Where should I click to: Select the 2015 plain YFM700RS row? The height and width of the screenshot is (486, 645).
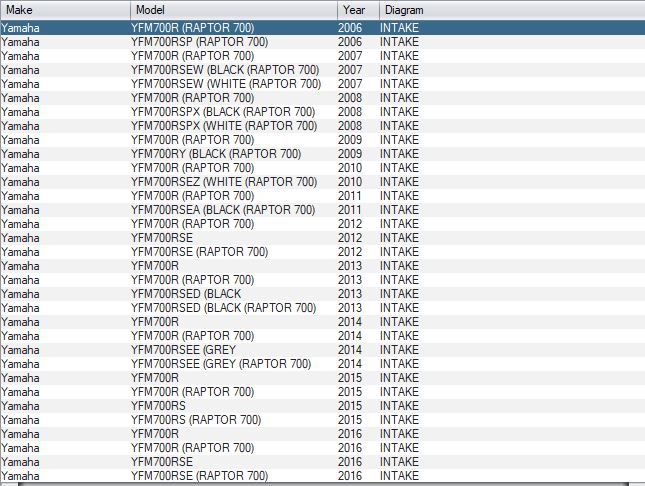(x=322, y=405)
